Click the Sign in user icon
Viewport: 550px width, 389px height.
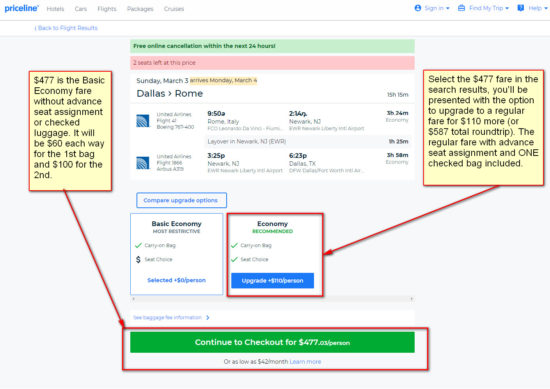point(418,8)
